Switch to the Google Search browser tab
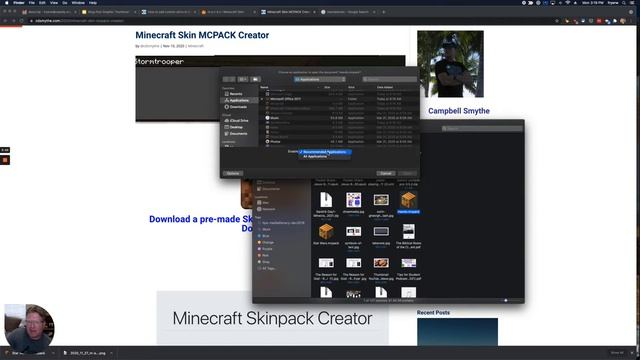The height and width of the screenshot is (360, 640). coord(348,12)
